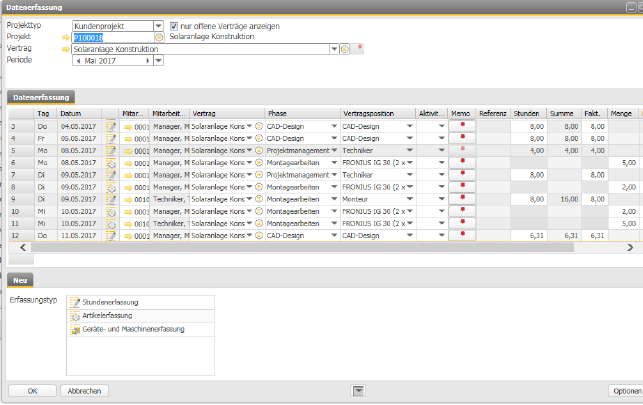Click the Referenz cell in row 3
Image resolution: width=643 pixels, height=405 pixels.
(493, 126)
